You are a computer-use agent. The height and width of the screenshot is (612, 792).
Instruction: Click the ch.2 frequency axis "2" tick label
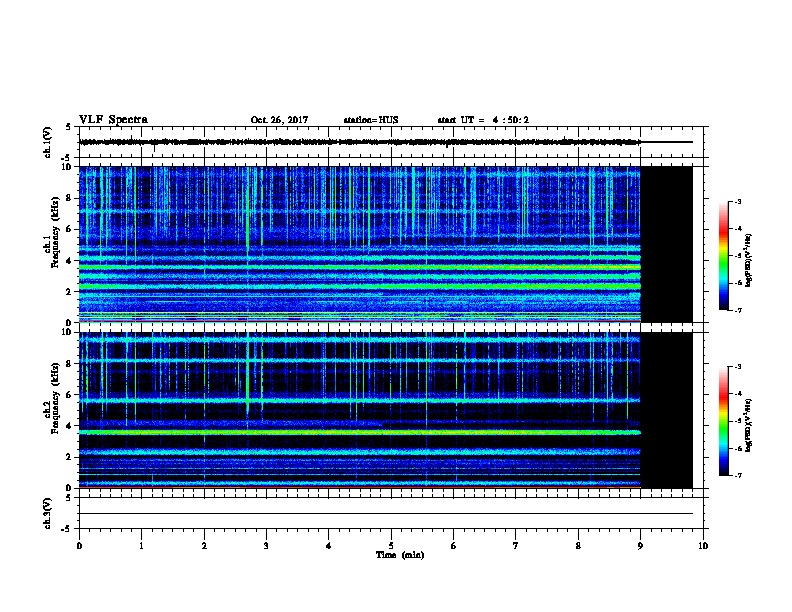(69, 457)
